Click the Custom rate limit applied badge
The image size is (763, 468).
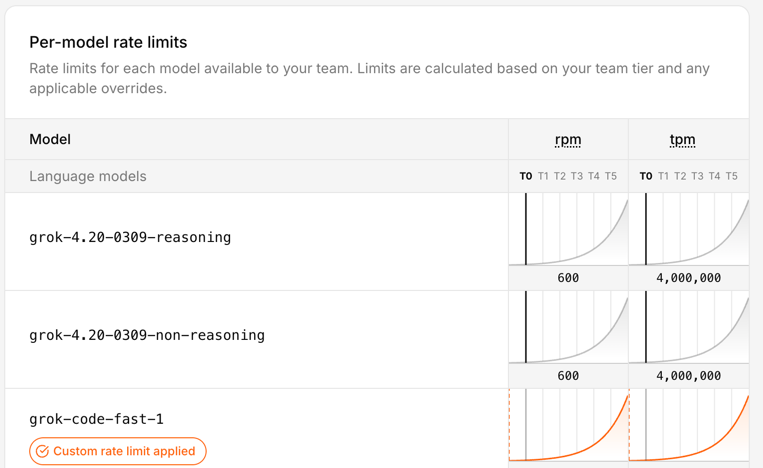[118, 452]
